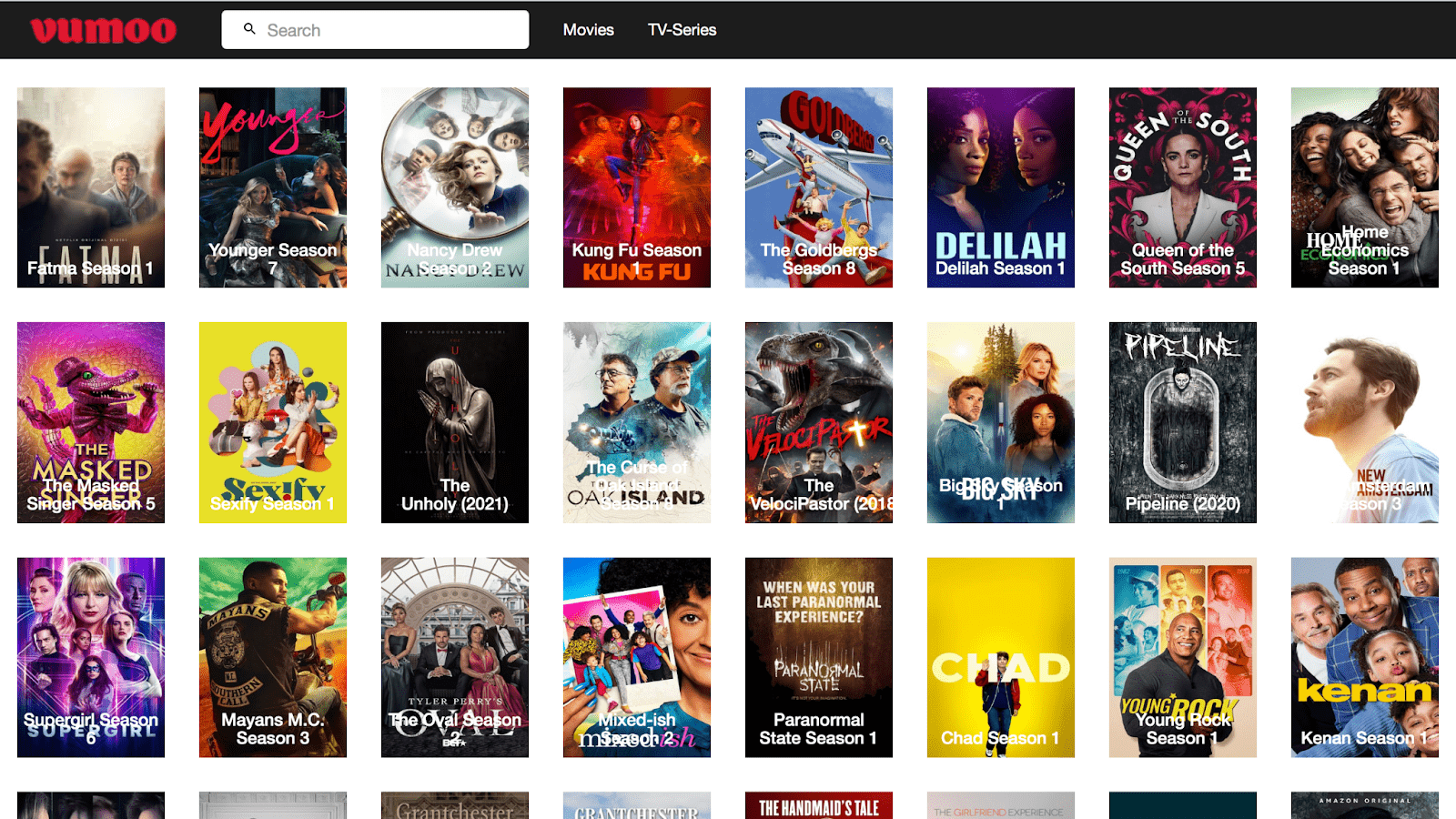
Task: Open Queen of the South Season 5
Action: [x=1183, y=187]
